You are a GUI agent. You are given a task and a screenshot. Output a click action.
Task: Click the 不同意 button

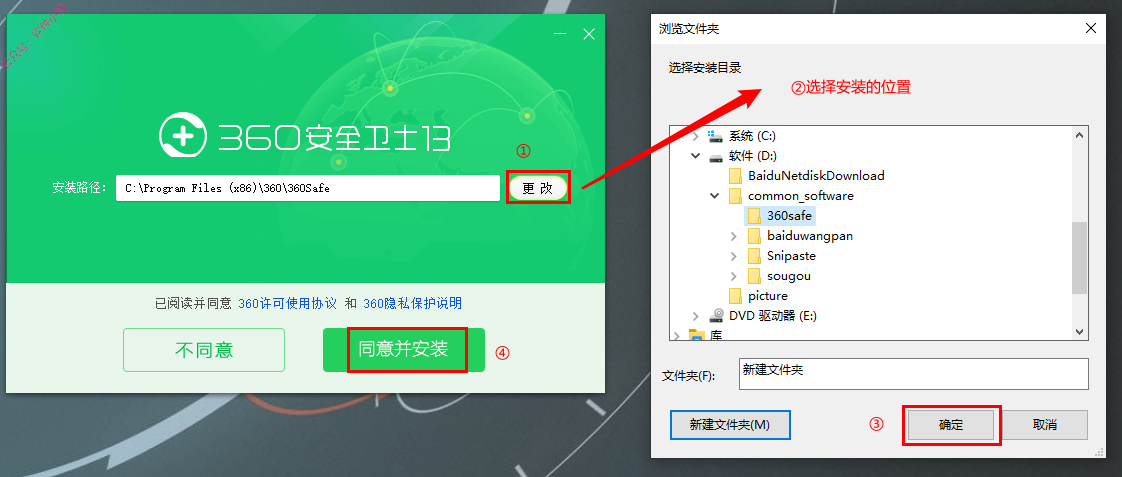(x=204, y=350)
